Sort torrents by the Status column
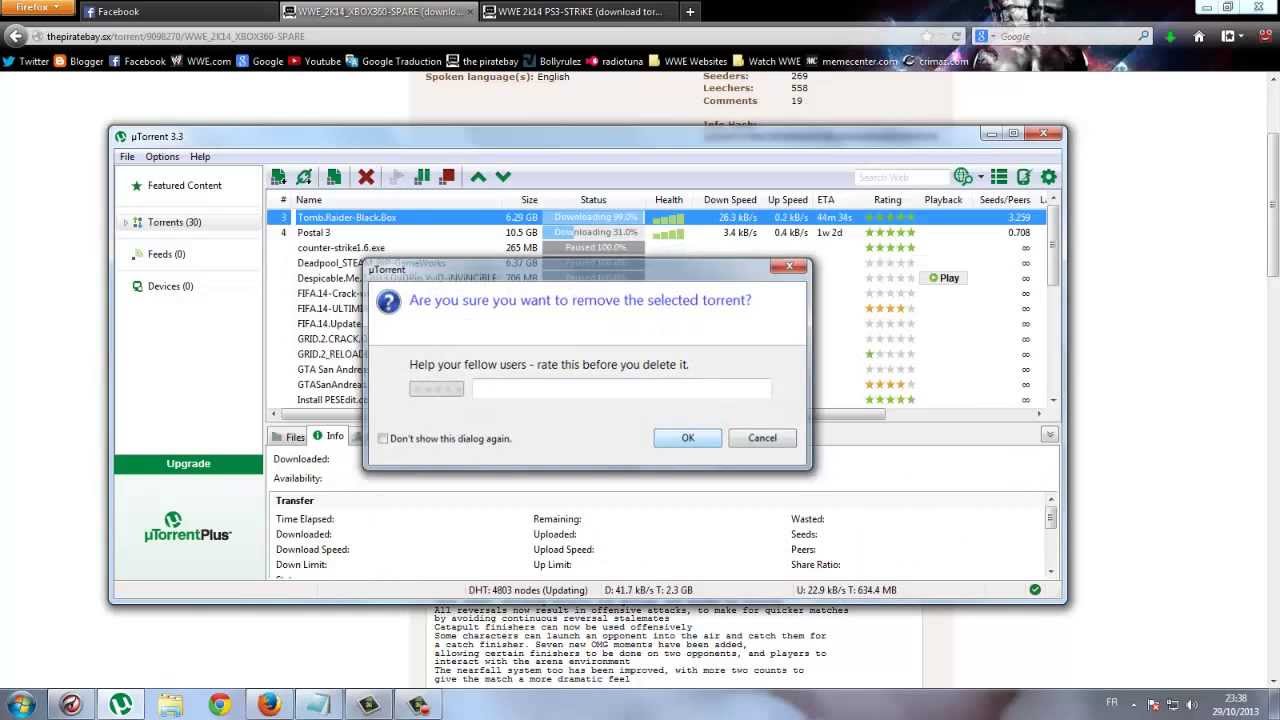1280x720 pixels. click(x=593, y=200)
